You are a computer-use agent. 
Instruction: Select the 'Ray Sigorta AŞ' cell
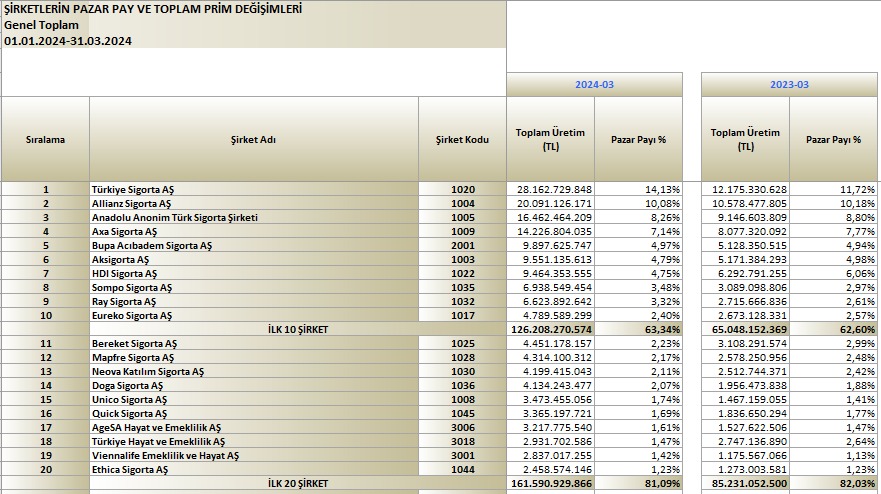(253, 301)
